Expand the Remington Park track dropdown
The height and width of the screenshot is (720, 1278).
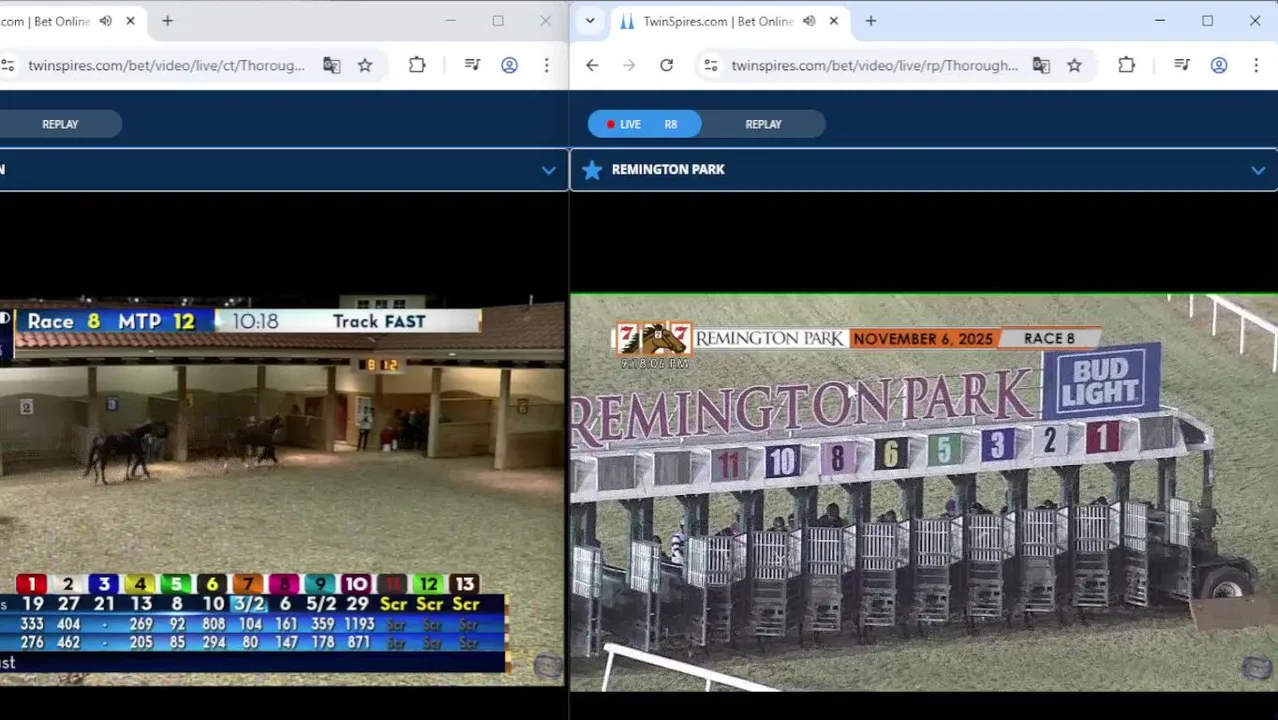(x=1258, y=170)
